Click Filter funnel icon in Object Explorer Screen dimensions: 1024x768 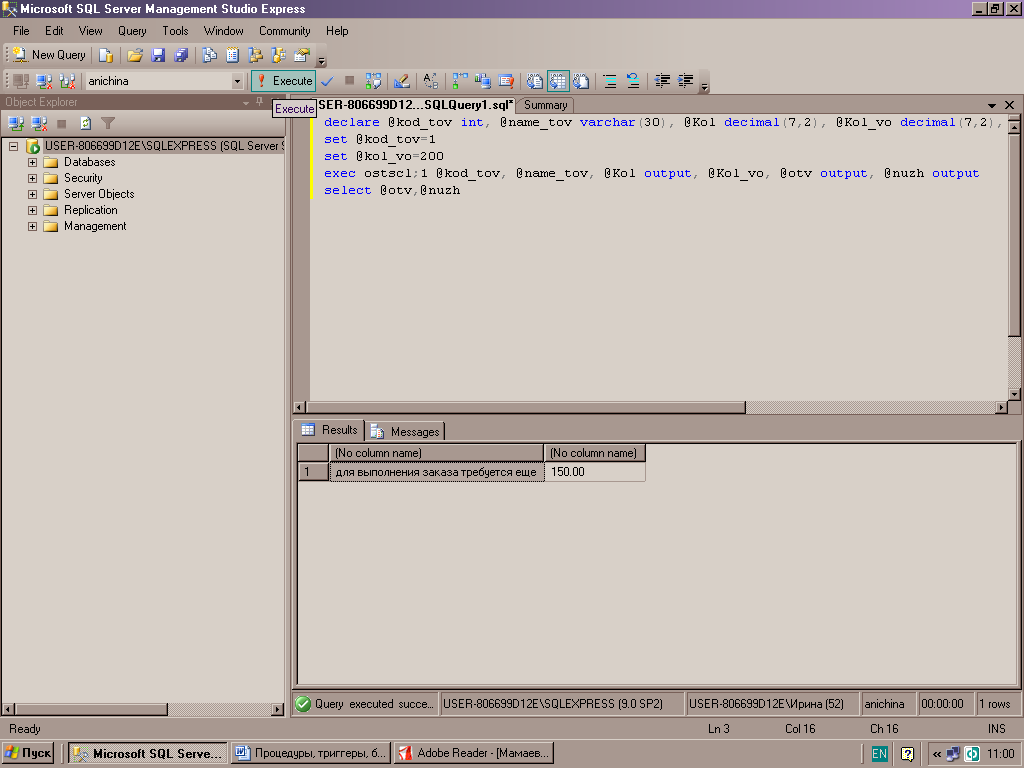pyautogui.click(x=108, y=123)
